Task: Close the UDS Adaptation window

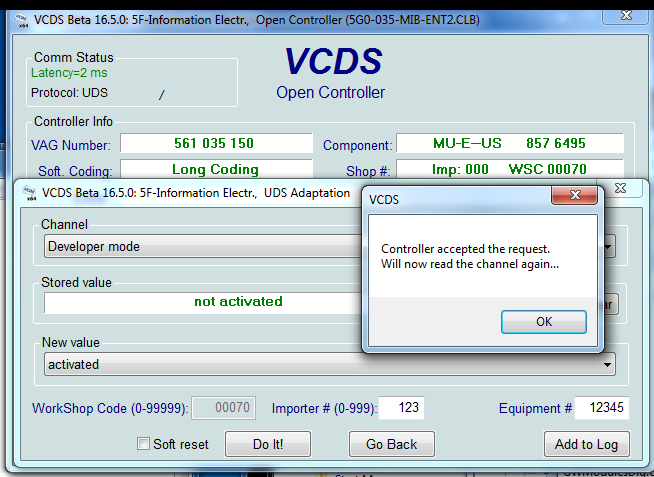Action: click(x=620, y=188)
